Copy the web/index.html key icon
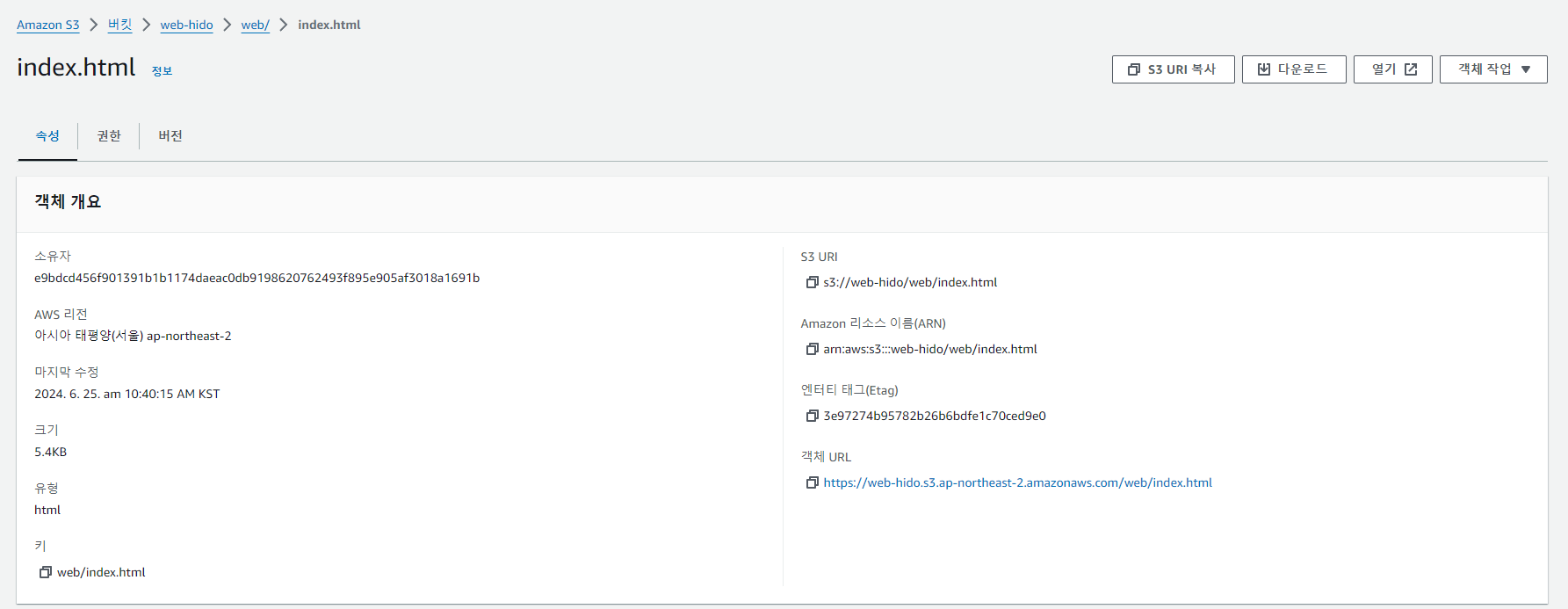Screen dimensions: 1568x609 [46, 572]
